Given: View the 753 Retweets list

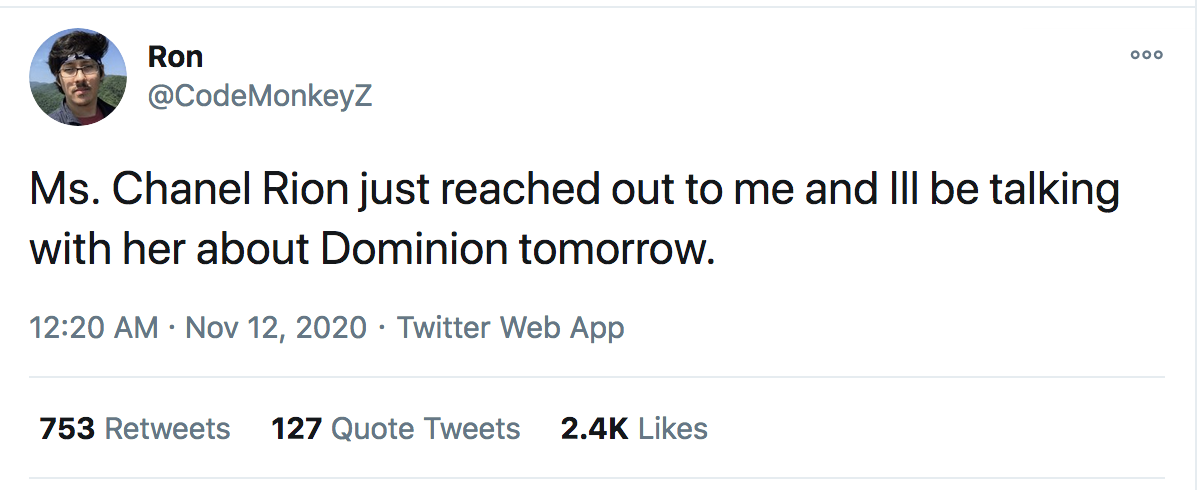Looking at the screenshot, I should 135,429.
